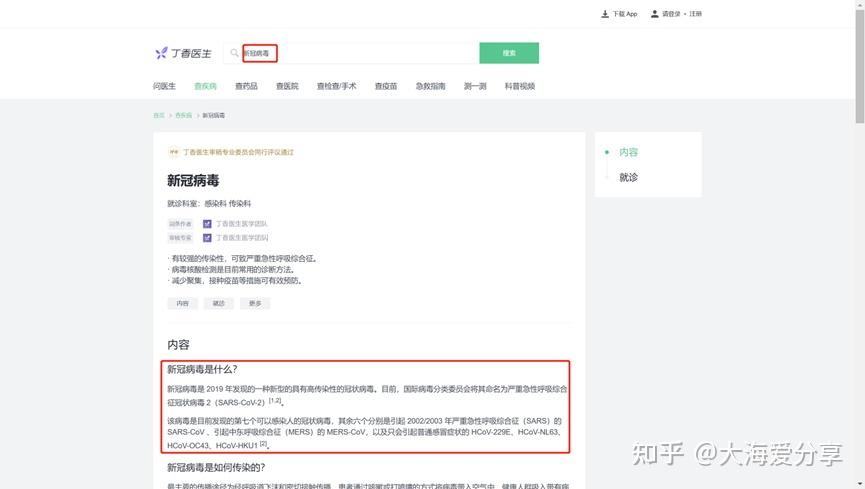Screen dimensions: 865x489
Task: Click the second 丁香医生医学团队 reviewer link
Action: [242, 238]
